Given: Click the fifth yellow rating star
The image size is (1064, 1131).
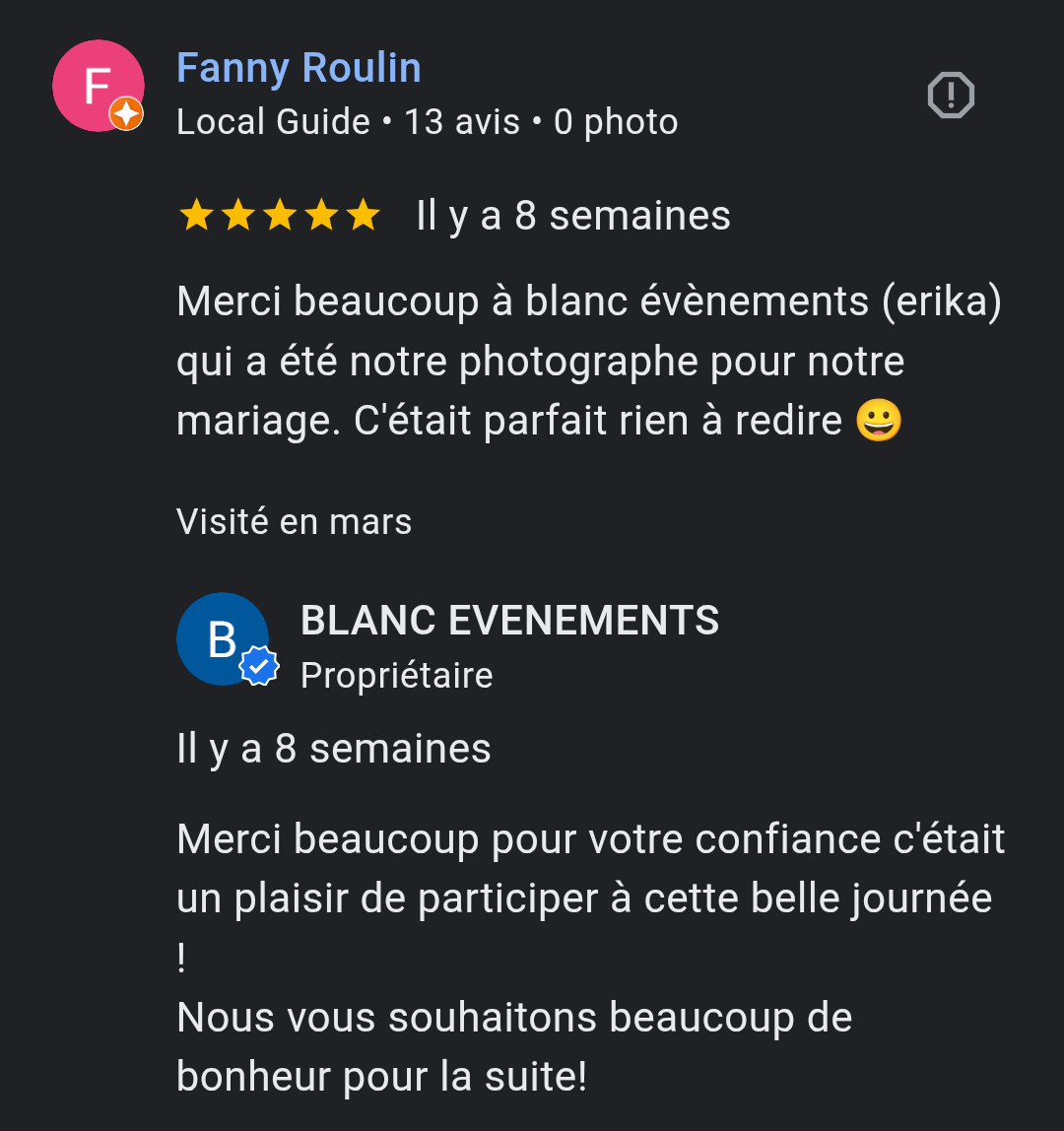Looking at the screenshot, I should (x=363, y=216).
